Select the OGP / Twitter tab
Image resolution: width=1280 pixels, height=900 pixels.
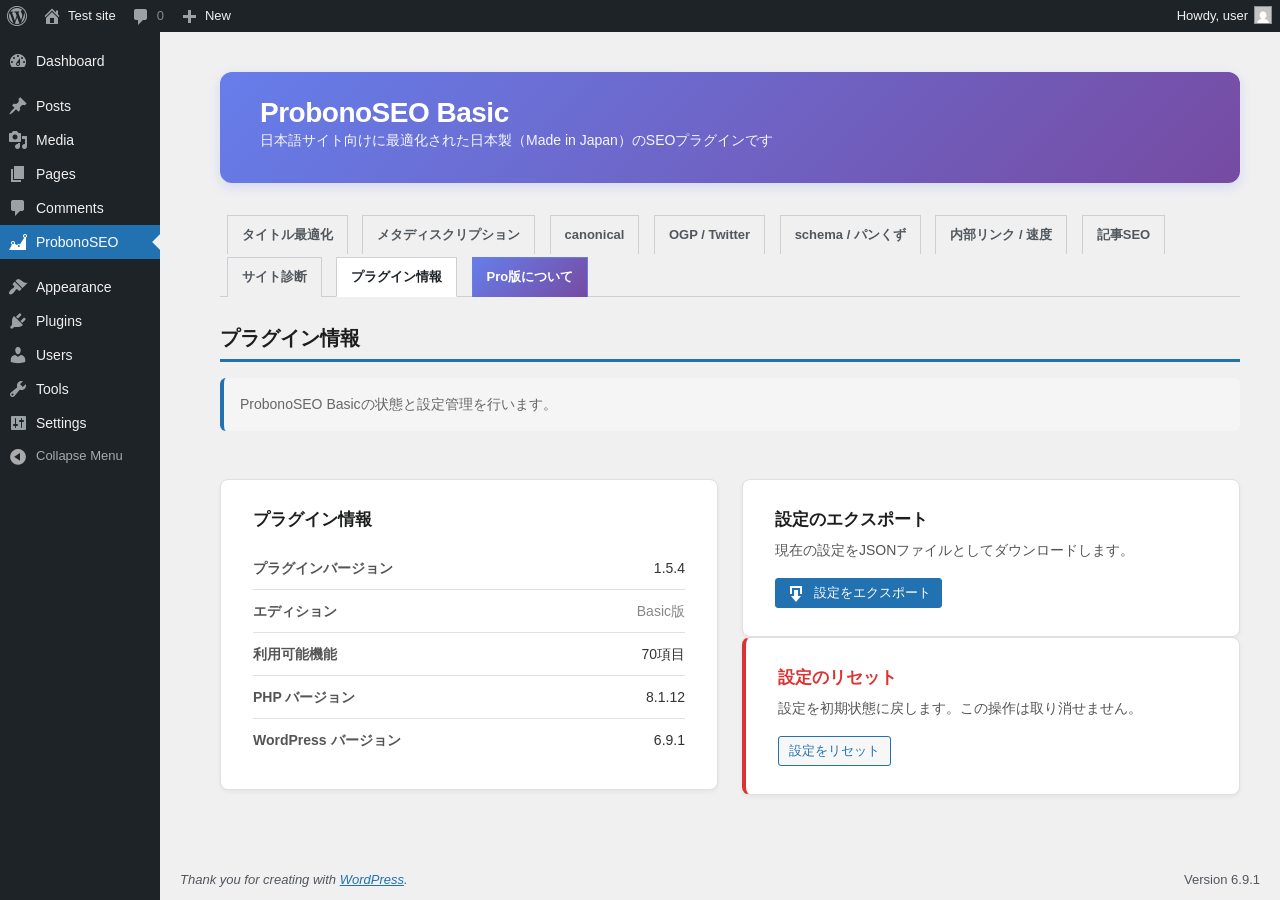(x=709, y=235)
